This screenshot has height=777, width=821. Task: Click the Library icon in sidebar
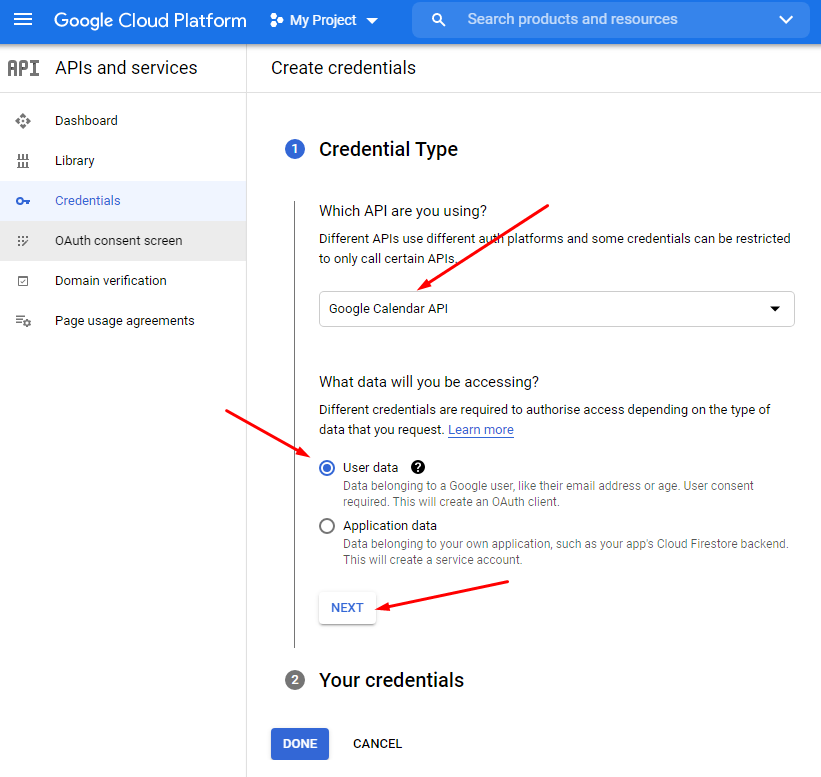pos(23,161)
